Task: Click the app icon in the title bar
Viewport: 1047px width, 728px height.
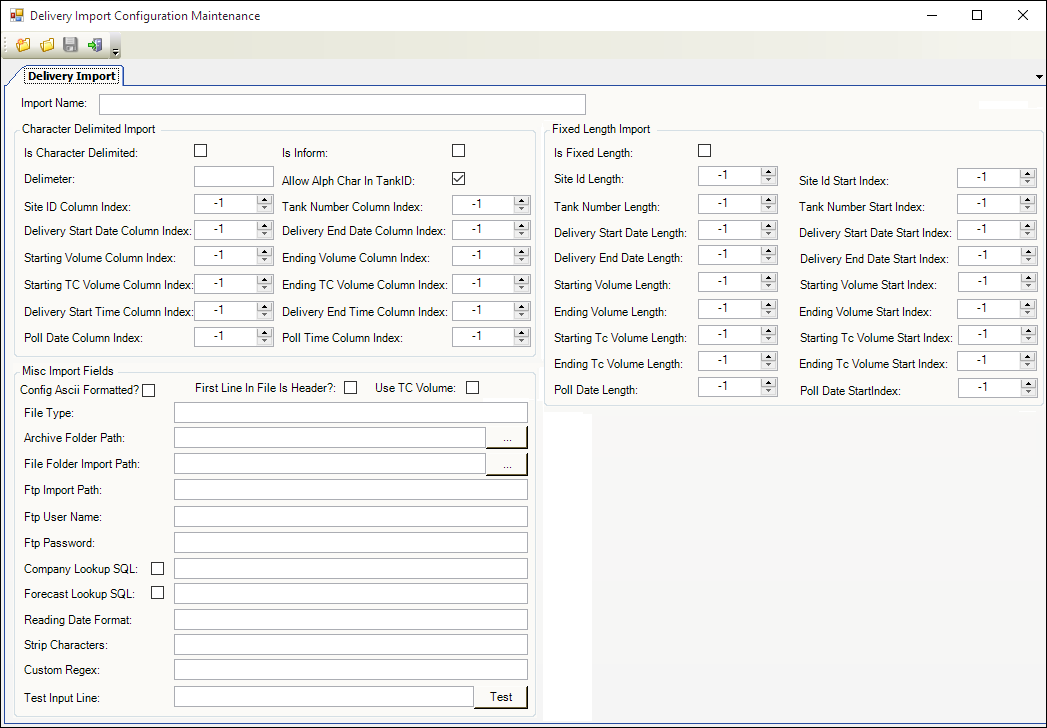Action: pyautogui.click(x=16, y=16)
